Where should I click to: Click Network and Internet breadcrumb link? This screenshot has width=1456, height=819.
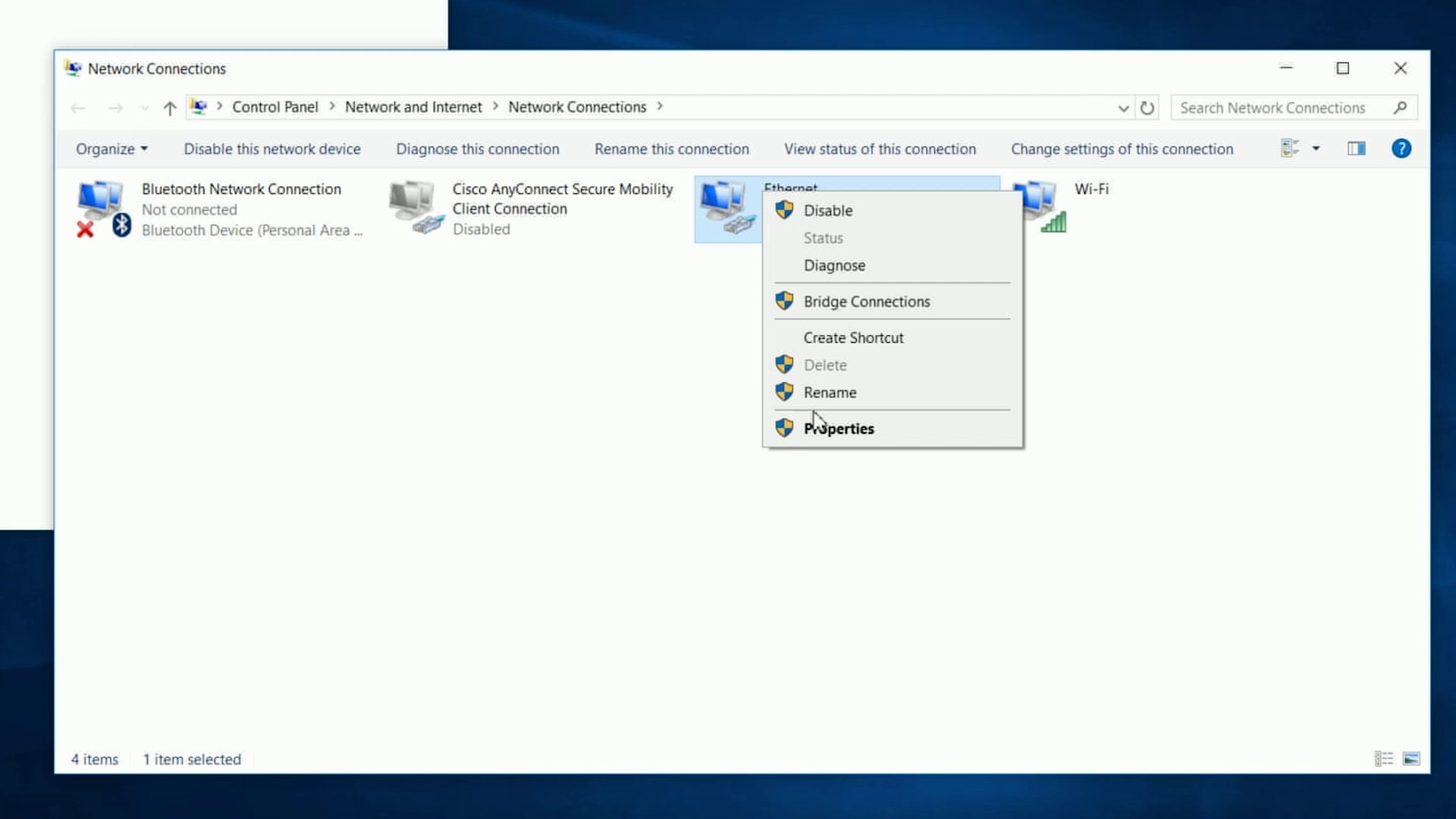tap(413, 107)
